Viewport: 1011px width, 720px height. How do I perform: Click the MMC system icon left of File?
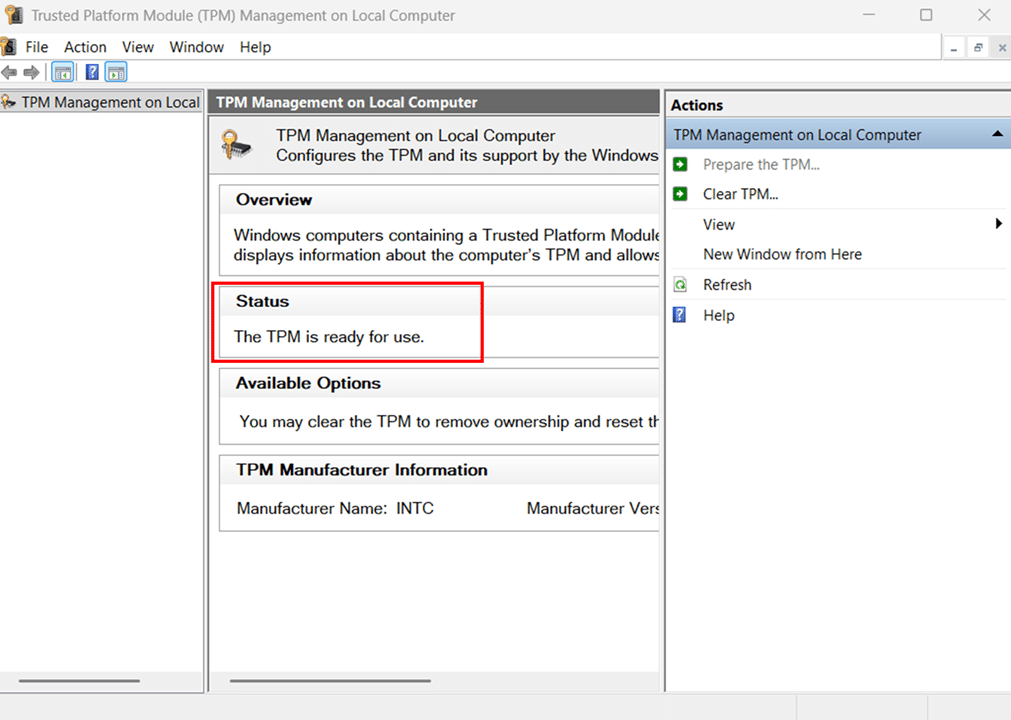pos(8,47)
